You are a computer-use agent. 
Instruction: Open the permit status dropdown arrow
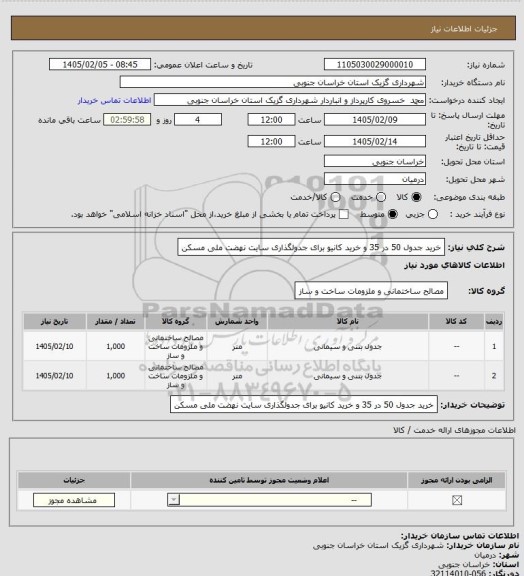tap(174, 500)
